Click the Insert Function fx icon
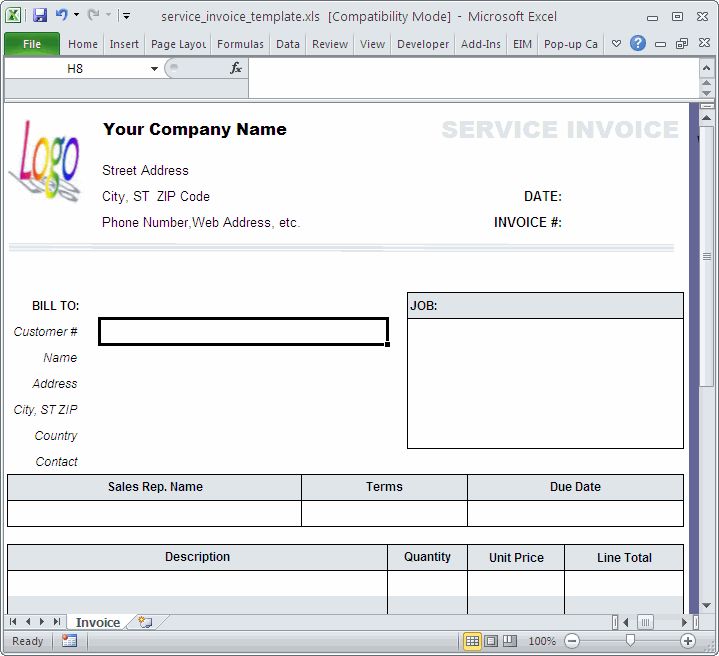This screenshot has height=656, width=719. 236,69
